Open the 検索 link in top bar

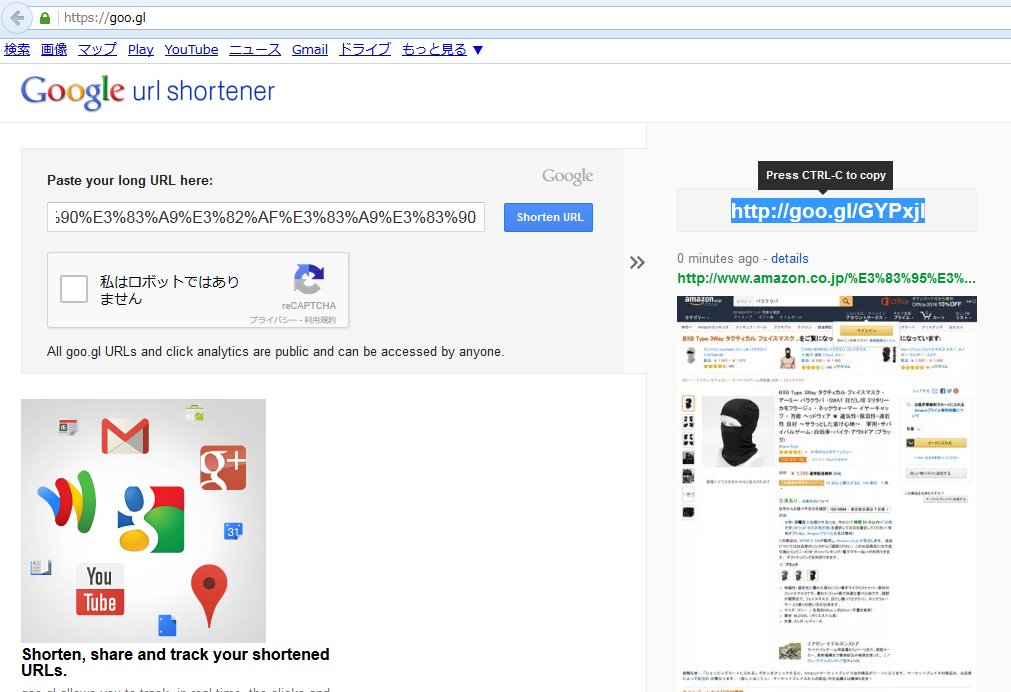(x=17, y=50)
